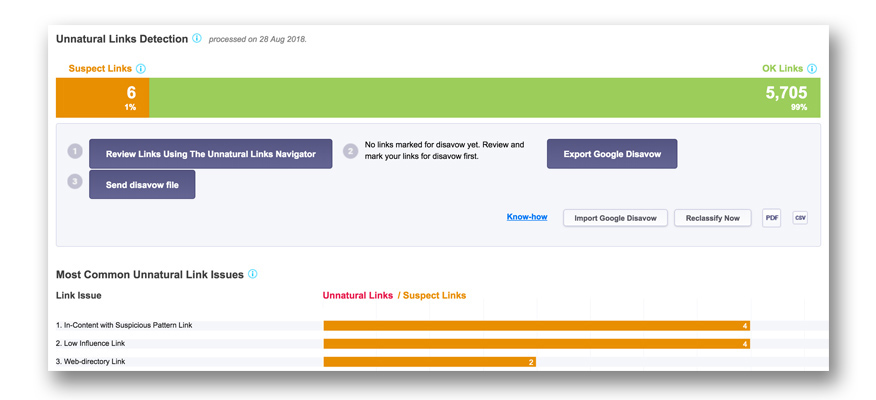
Task: Click info icon next to OK Links
Action: [x=812, y=69]
